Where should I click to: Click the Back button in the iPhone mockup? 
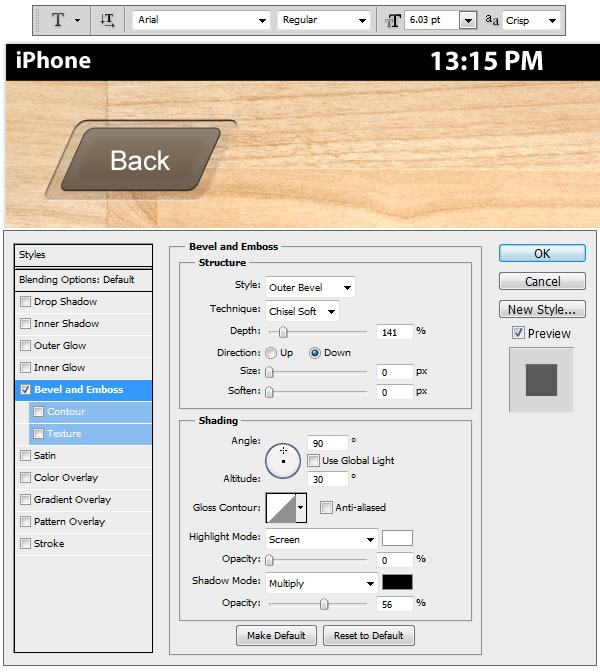click(x=140, y=160)
